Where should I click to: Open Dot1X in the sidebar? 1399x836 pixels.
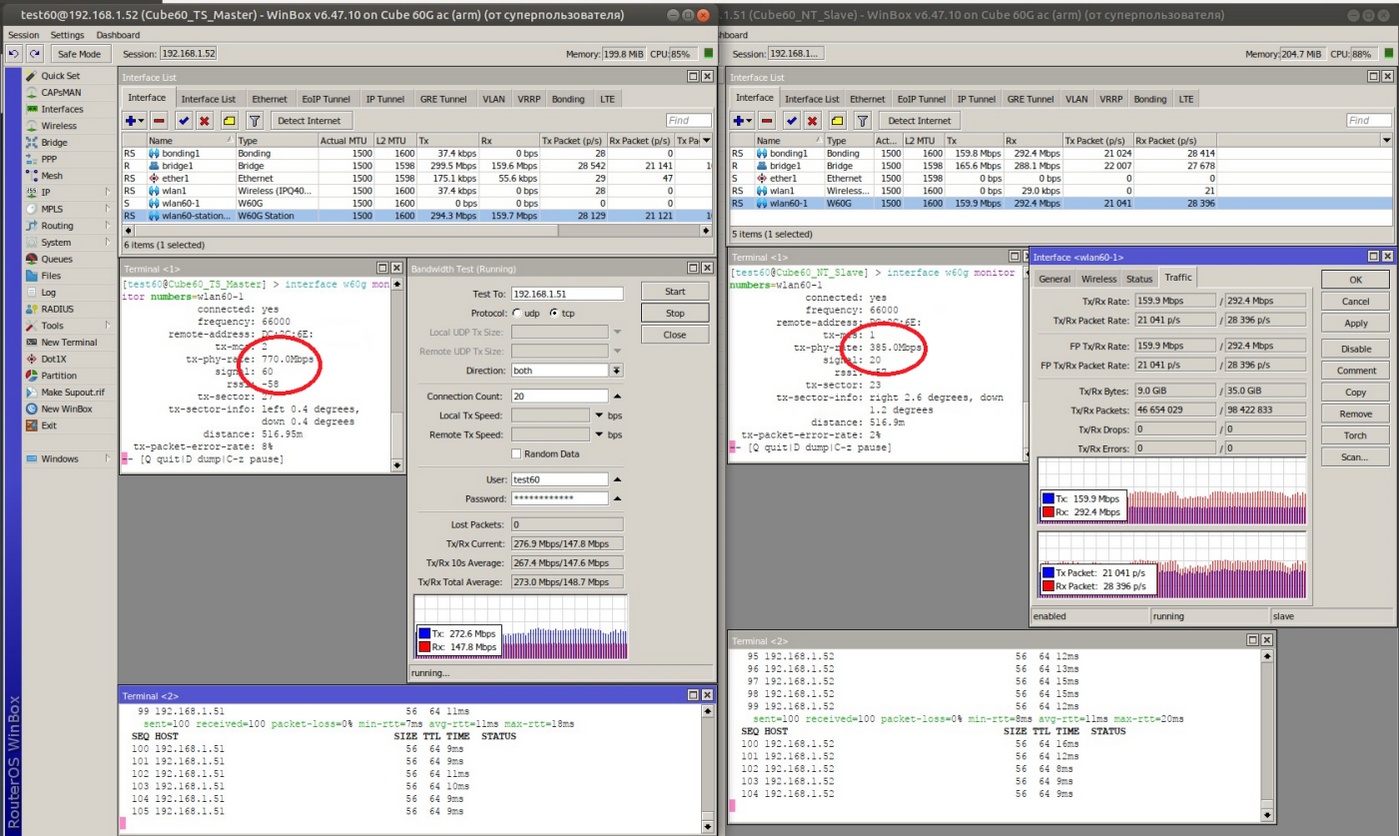pos(54,359)
